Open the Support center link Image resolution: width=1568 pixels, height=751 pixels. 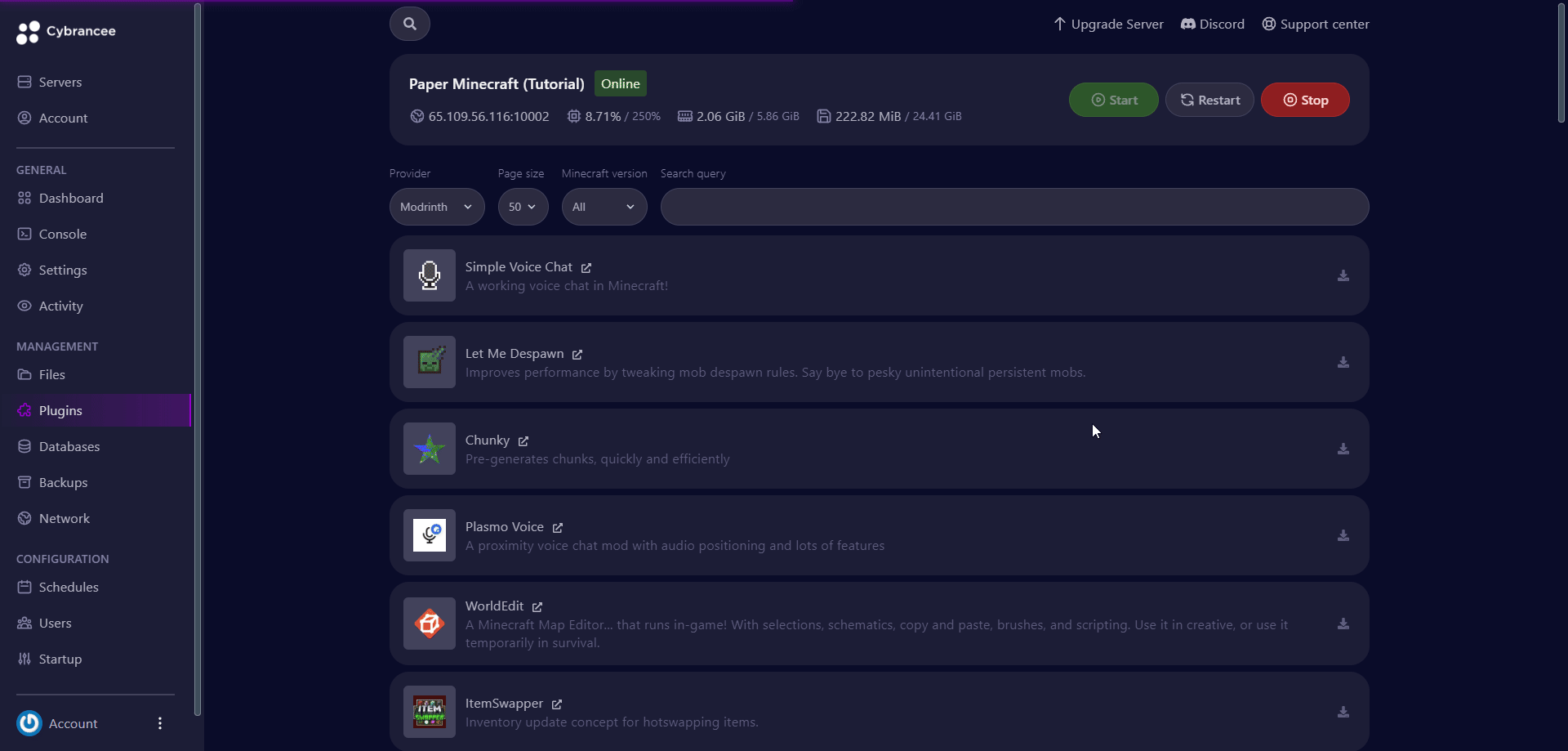pyautogui.click(x=1316, y=24)
